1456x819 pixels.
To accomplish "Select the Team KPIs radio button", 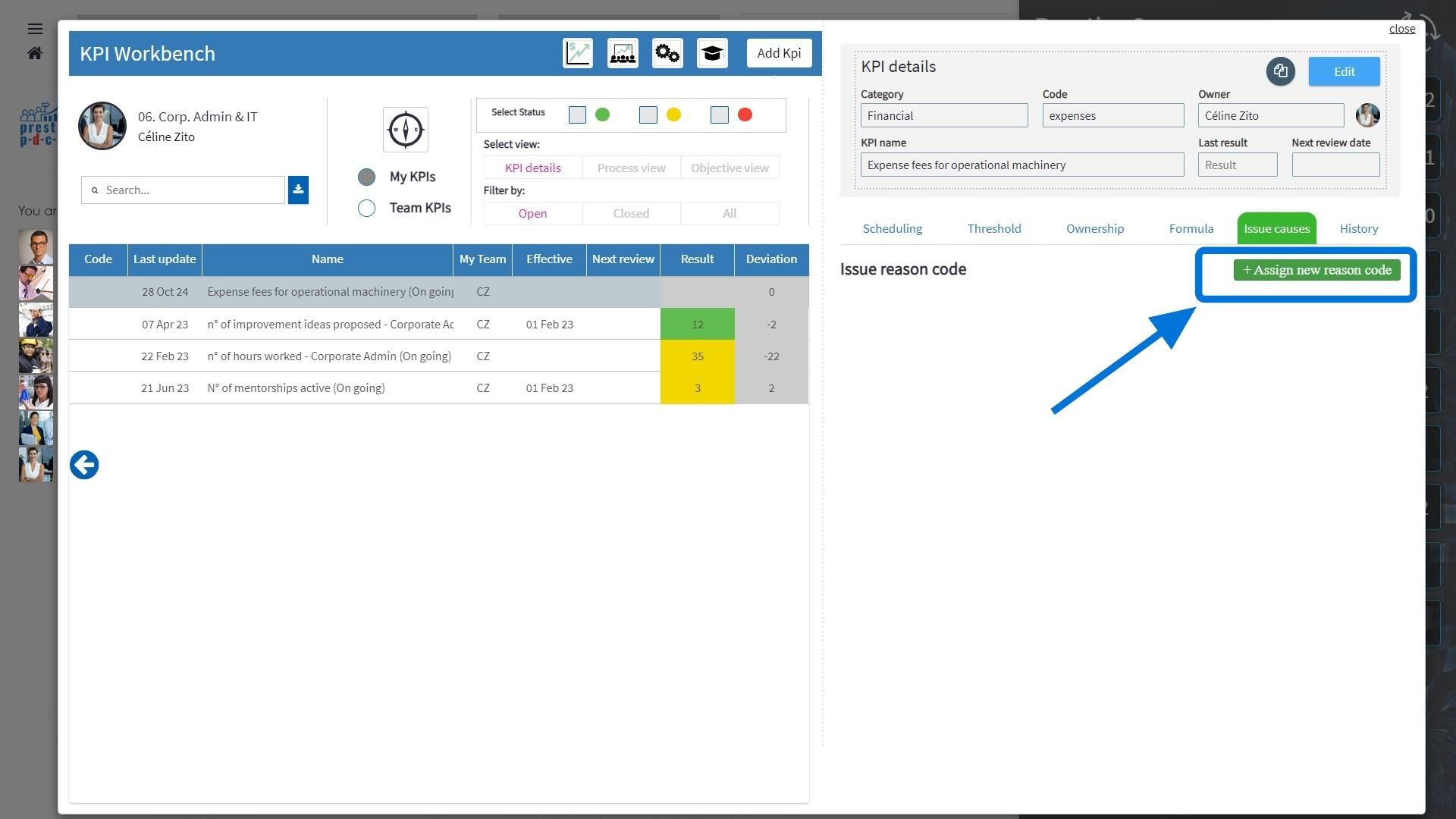I will 366,208.
